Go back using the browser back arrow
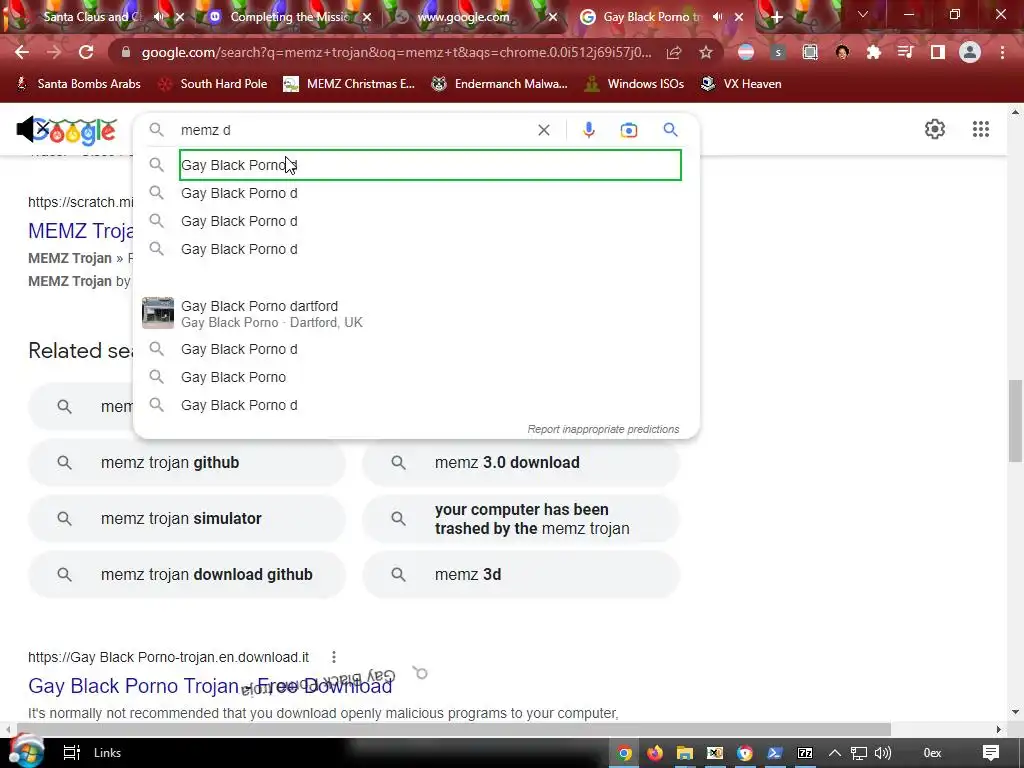1024x768 pixels. (22, 52)
